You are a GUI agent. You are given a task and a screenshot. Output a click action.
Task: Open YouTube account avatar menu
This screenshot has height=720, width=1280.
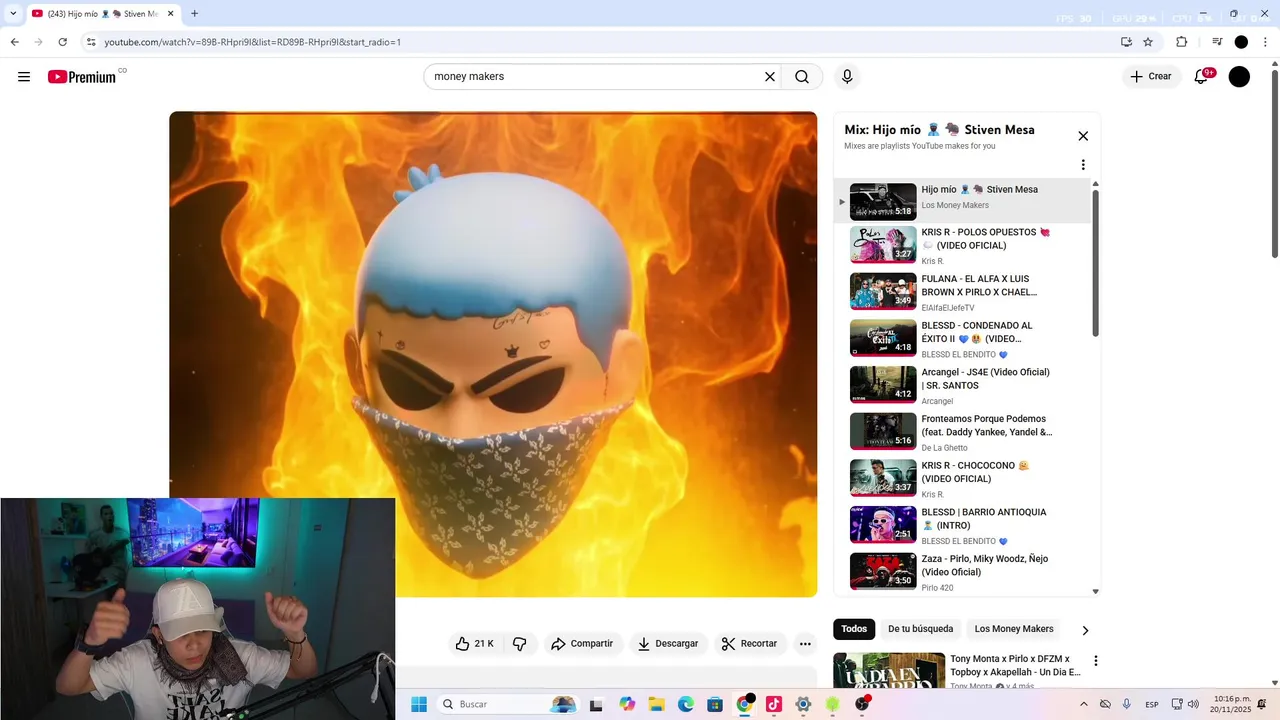click(x=1239, y=77)
